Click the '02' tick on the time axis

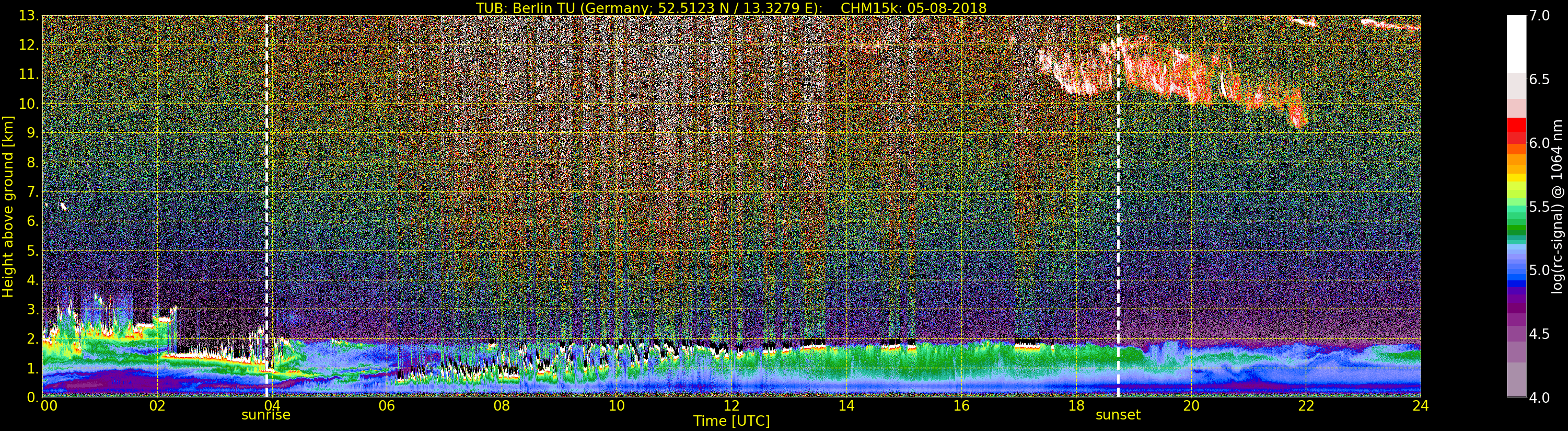[x=157, y=406]
